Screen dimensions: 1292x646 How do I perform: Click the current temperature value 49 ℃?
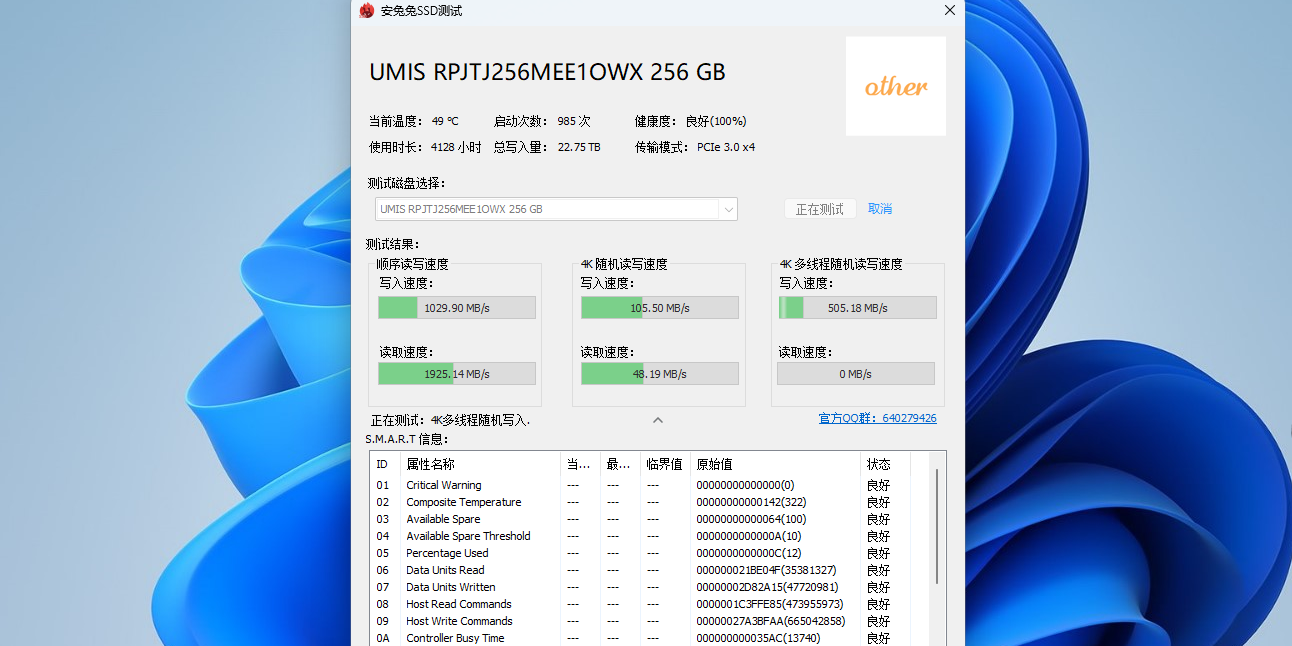click(x=445, y=121)
